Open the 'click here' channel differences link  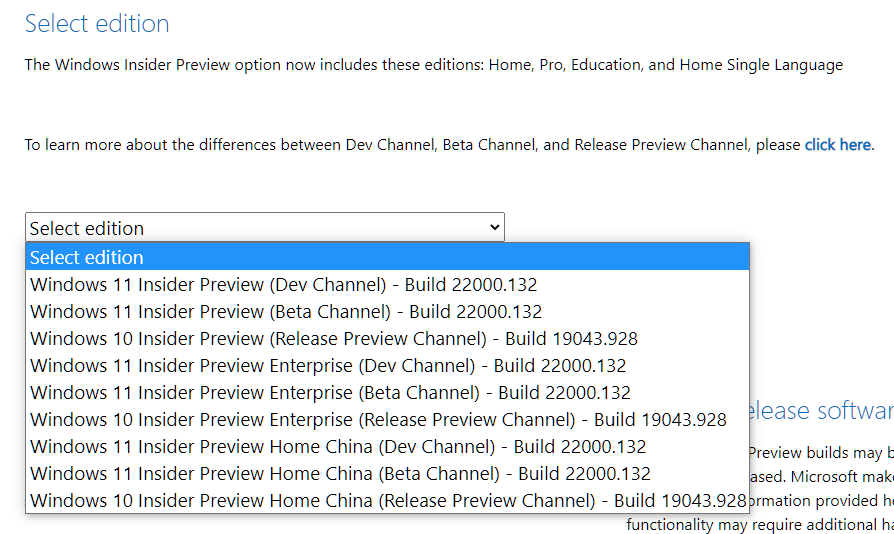(x=837, y=145)
